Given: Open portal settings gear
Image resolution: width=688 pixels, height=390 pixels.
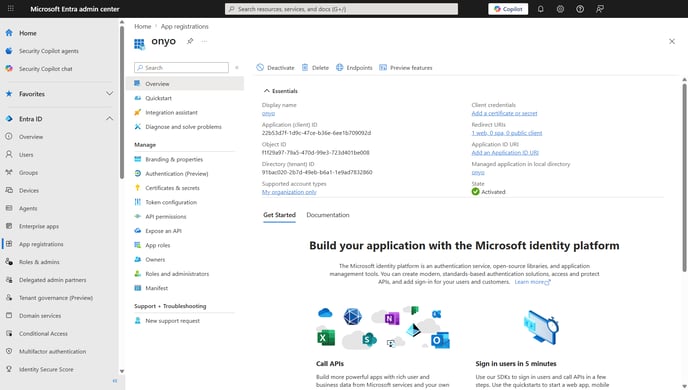Looking at the screenshot, I should [x=560, y=9].
